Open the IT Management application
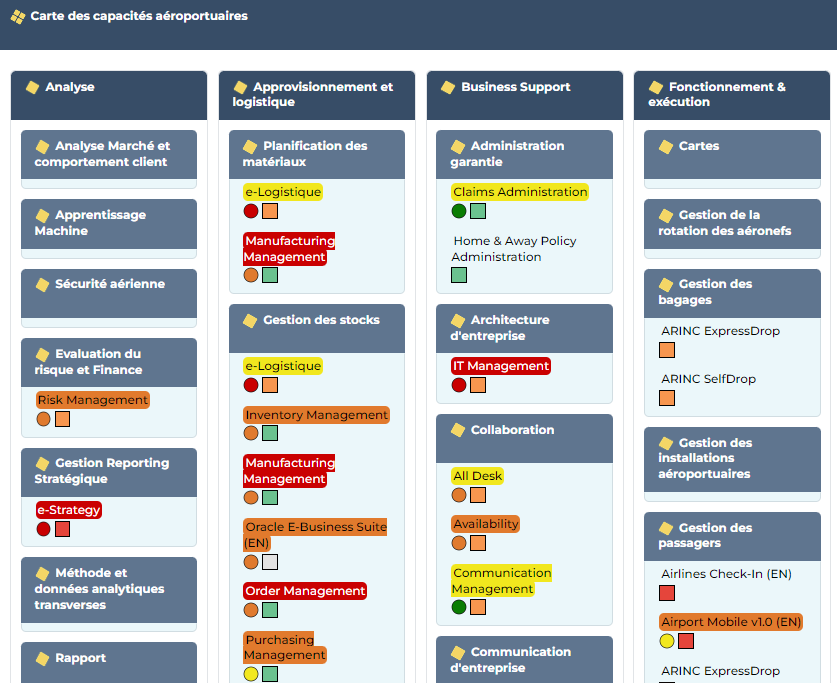The image size is (837, 683). pyautogui.click(x=501, y=366)
